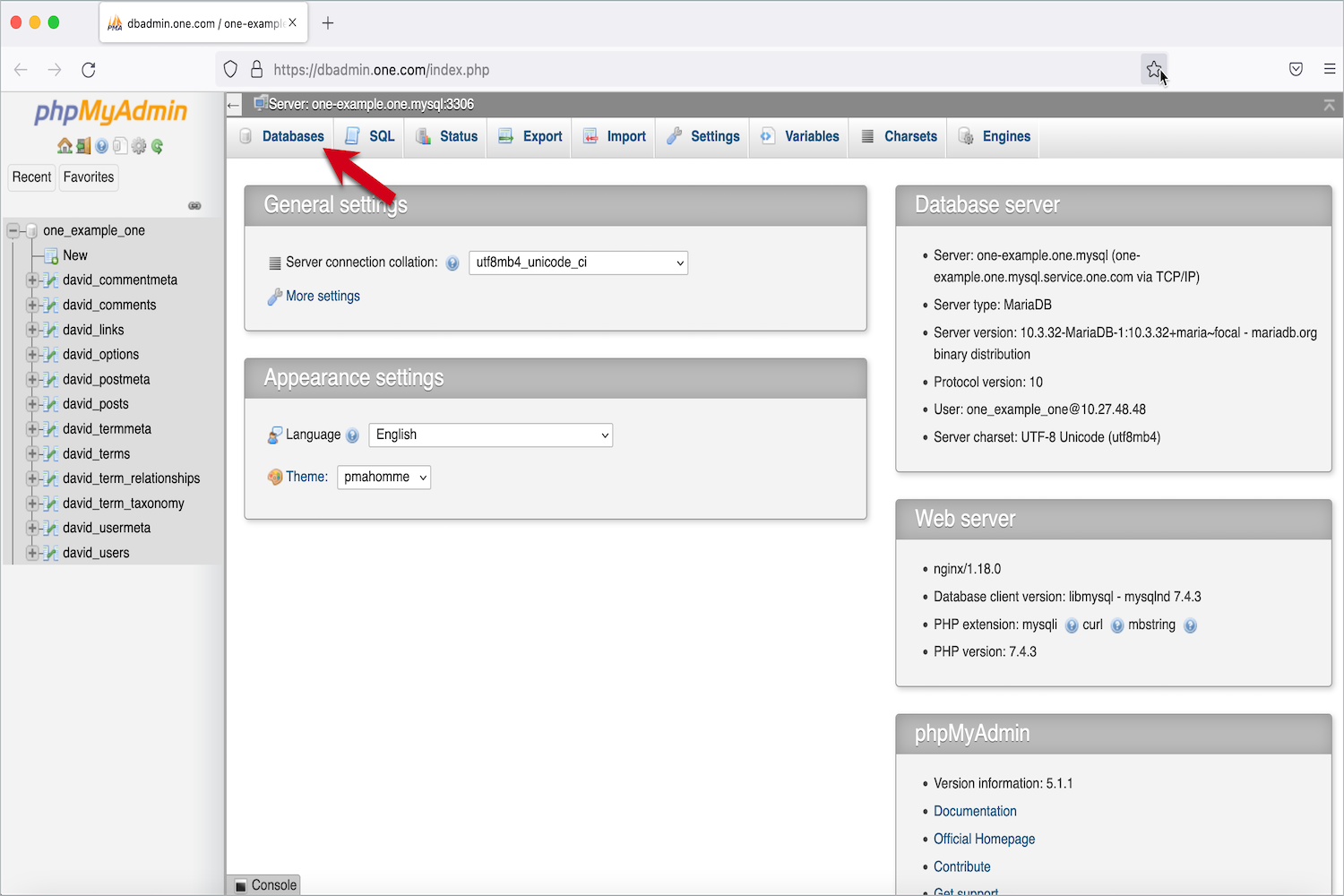Click the Recent tables button
1344x896 pixels.
(31, 177)
